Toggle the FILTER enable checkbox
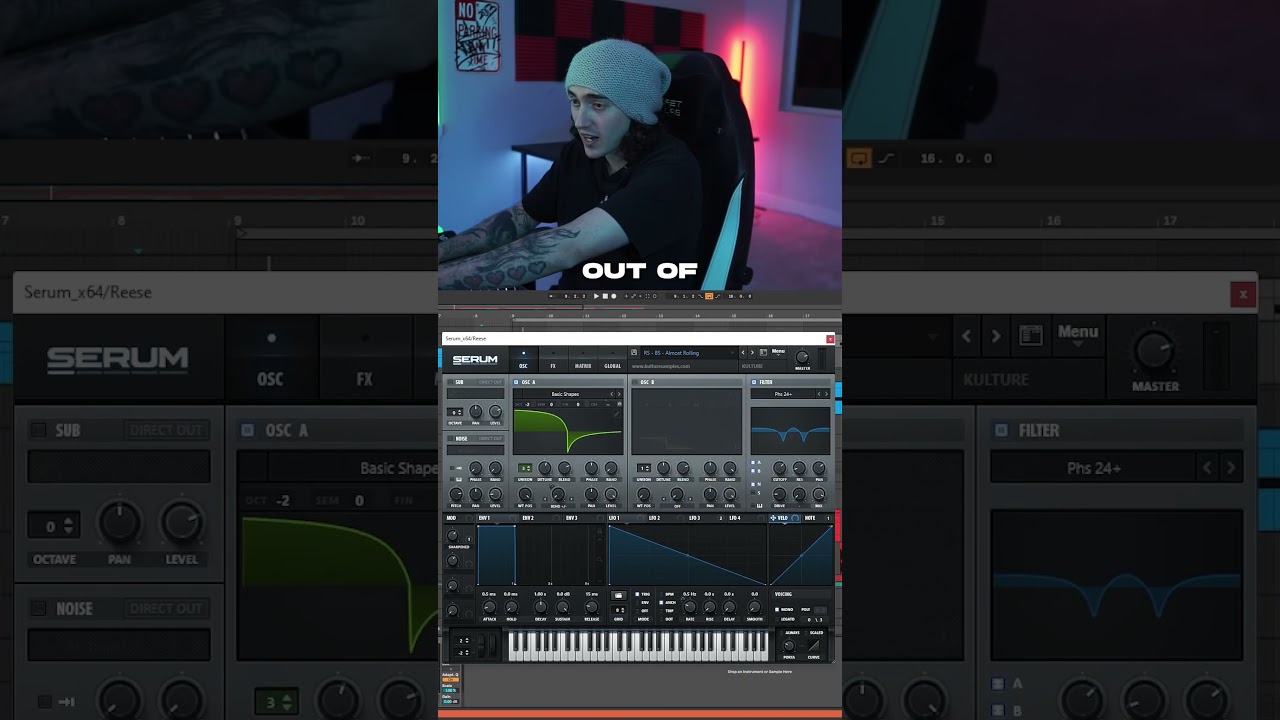The height and width of the screenshot is (720, 1280). point(754,382)
